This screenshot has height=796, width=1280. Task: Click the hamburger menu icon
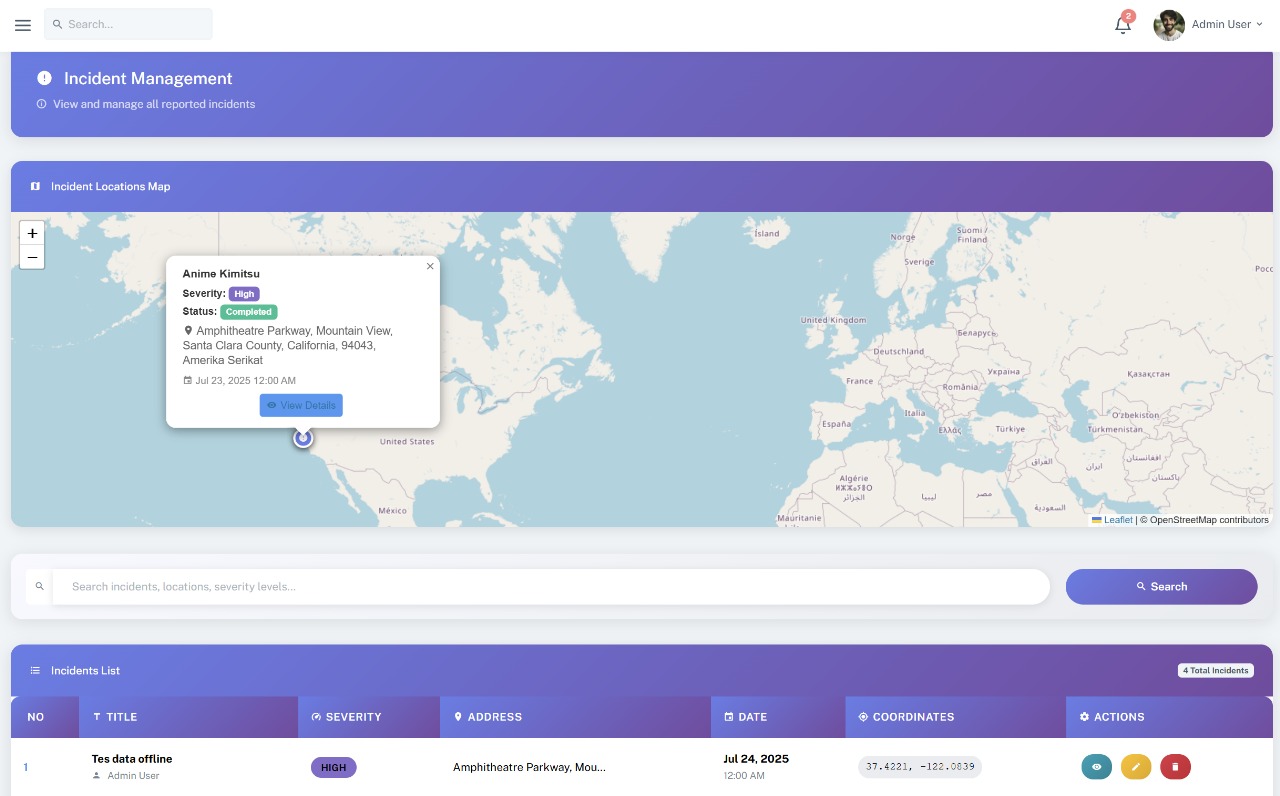click(x=23, y=25)
